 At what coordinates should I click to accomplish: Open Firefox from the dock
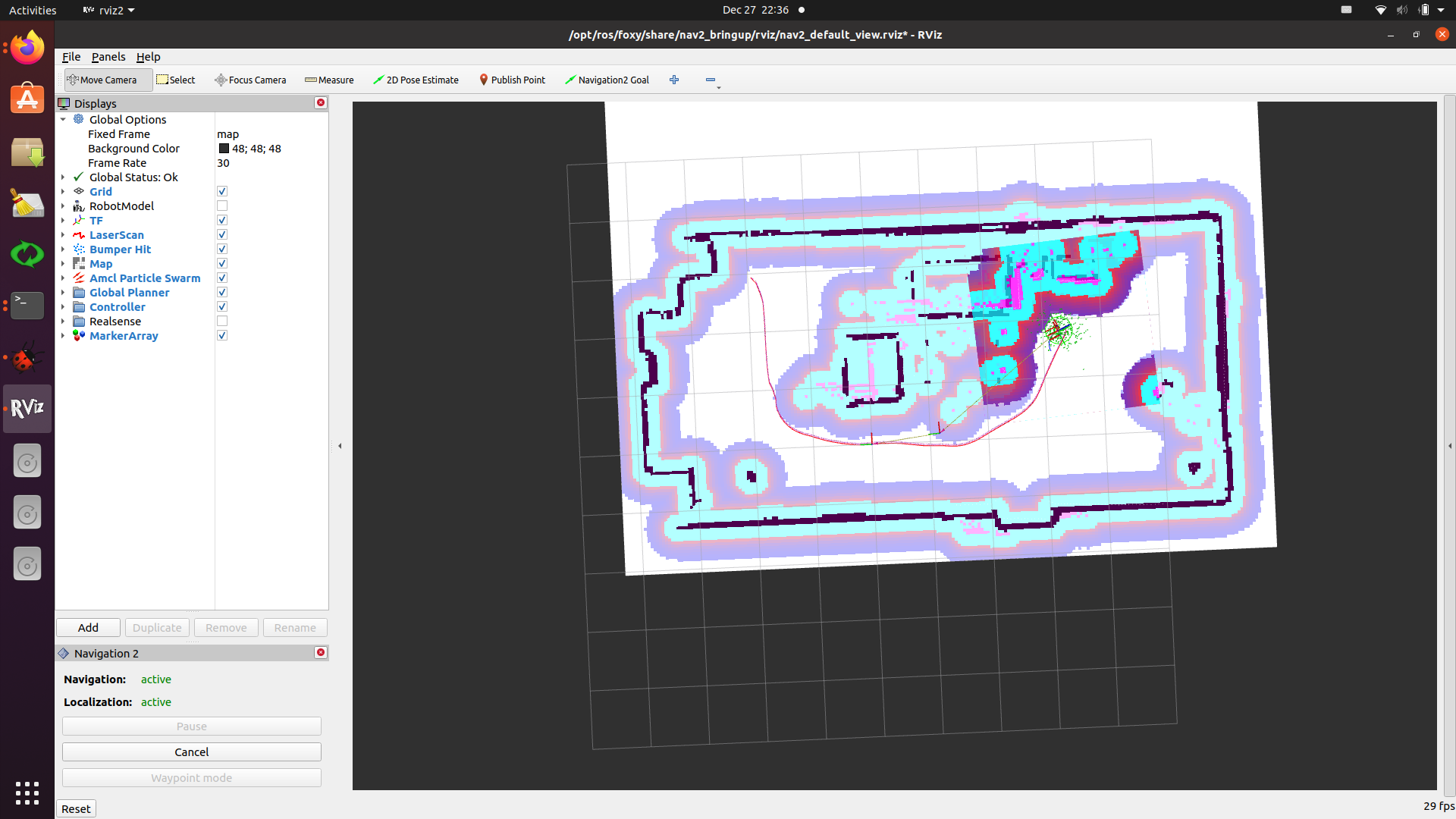tap(27, 48)
